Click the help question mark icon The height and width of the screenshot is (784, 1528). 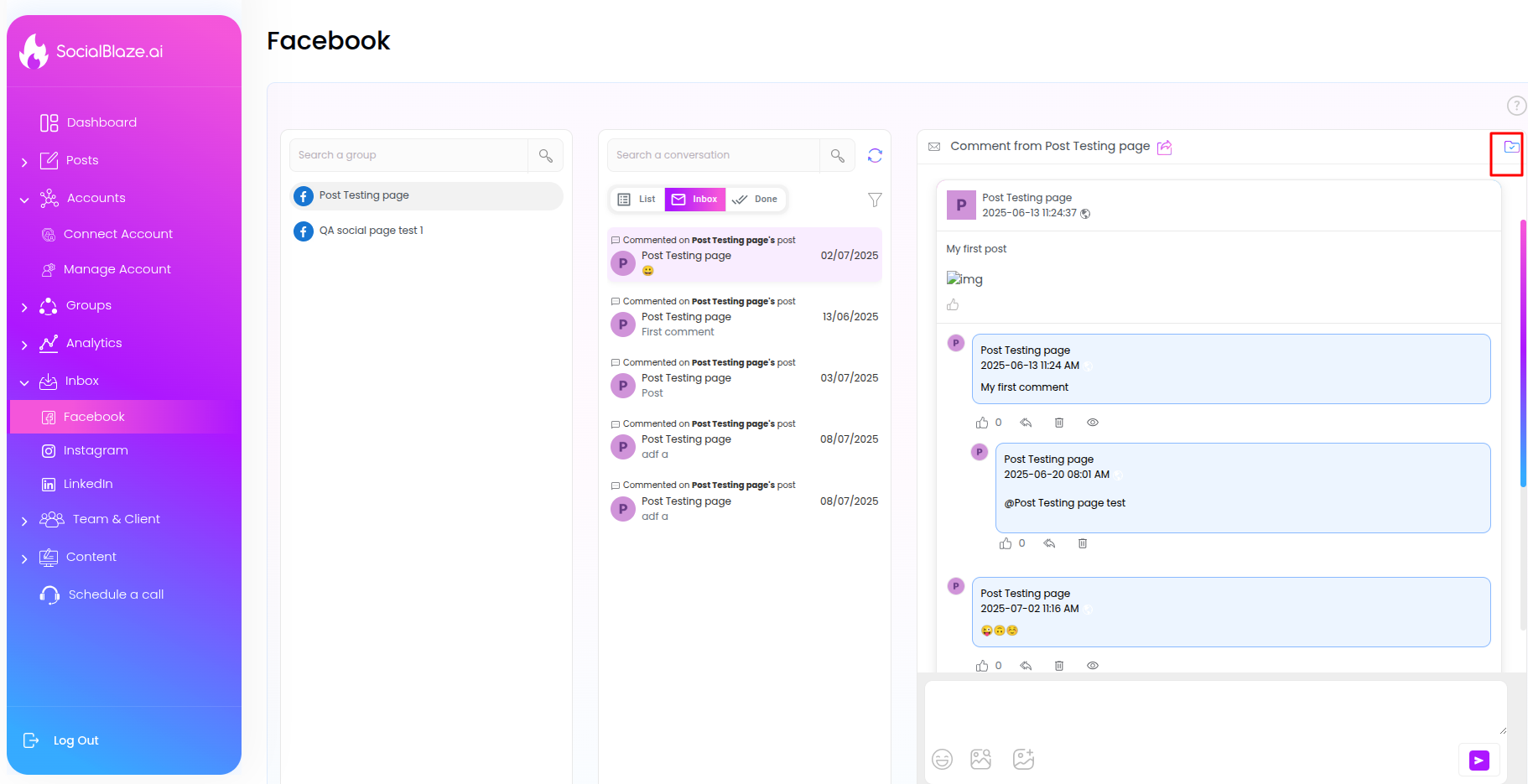coord(1516,106)
